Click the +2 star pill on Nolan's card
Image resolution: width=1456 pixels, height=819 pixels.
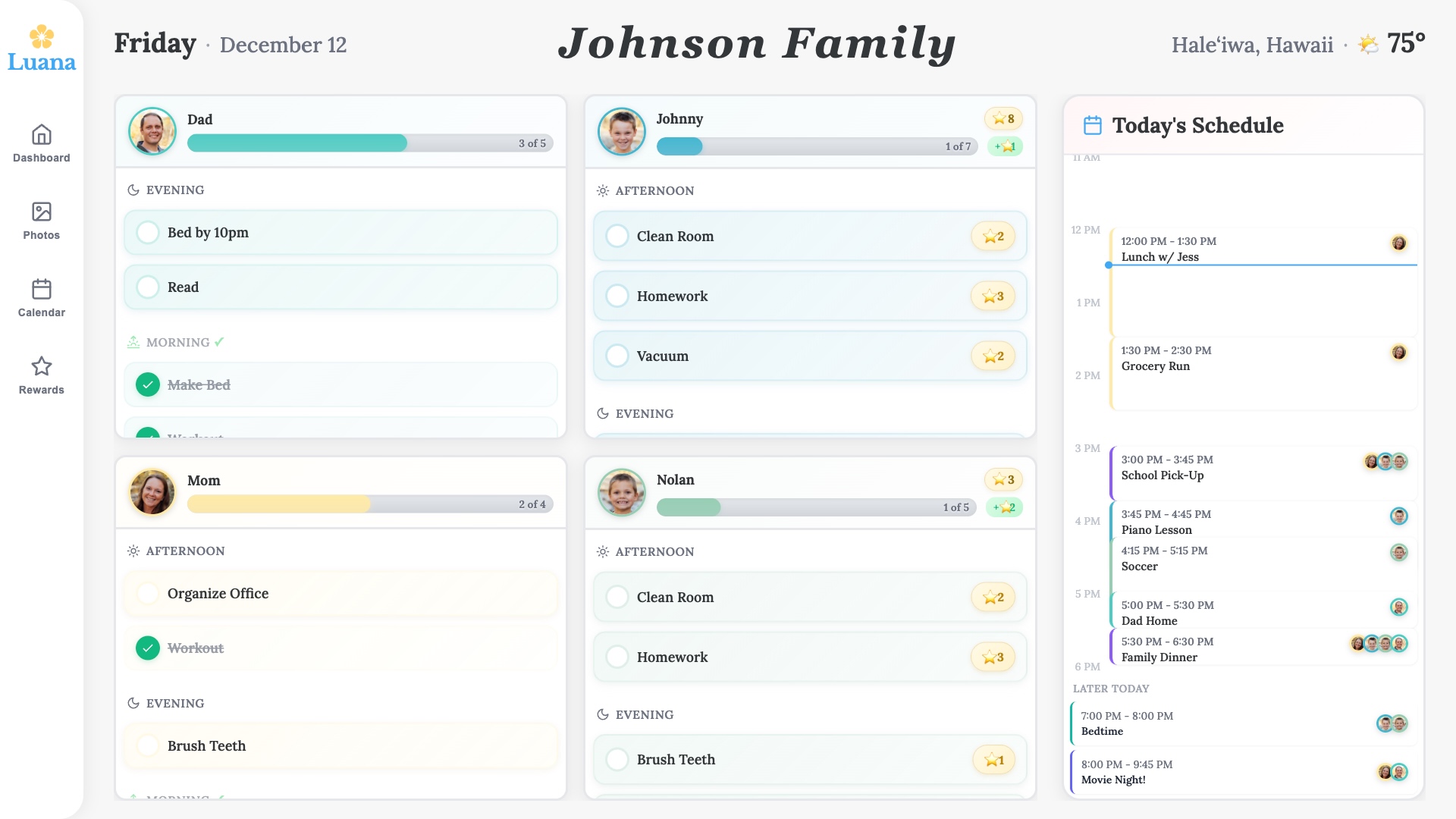point(1004,507)
